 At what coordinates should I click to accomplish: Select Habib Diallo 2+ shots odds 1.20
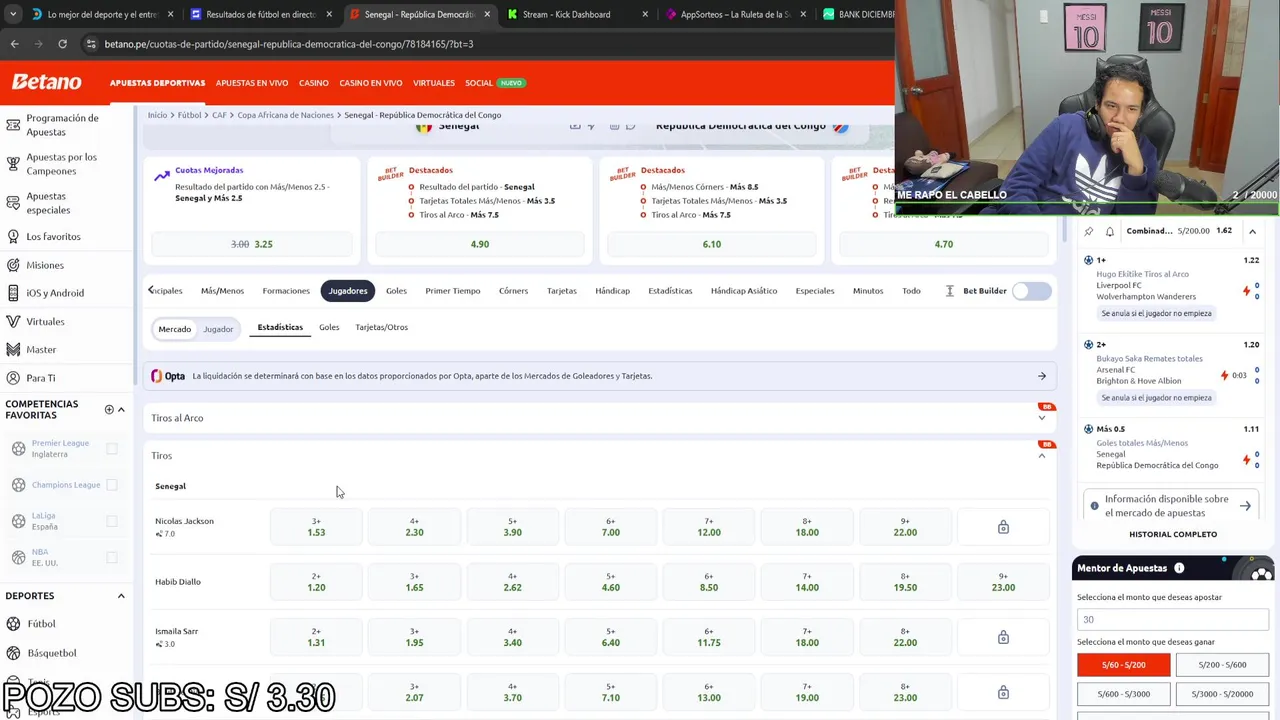point(316,582)
